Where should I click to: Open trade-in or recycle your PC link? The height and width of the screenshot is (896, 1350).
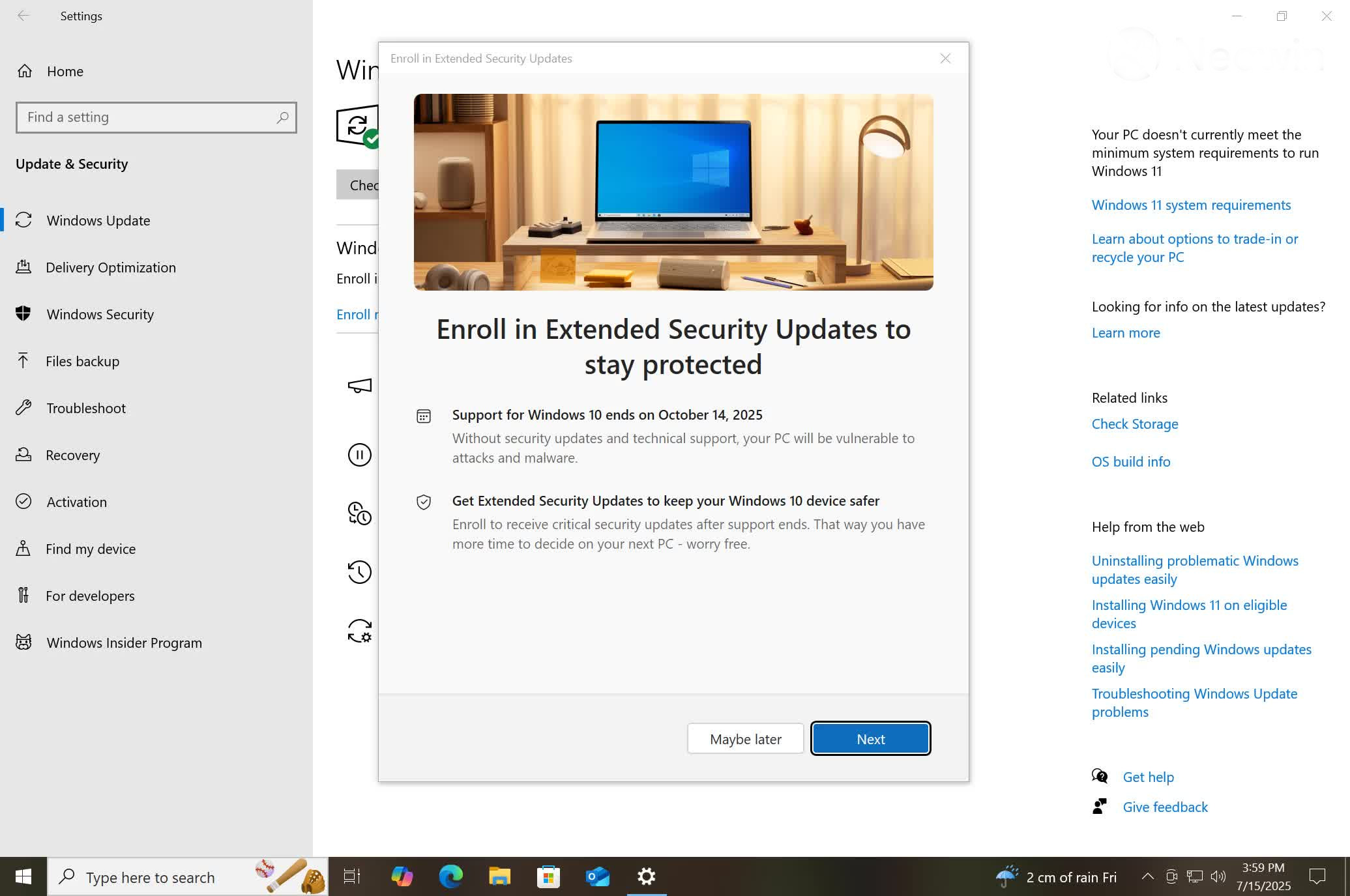(x=1195, y=248)
